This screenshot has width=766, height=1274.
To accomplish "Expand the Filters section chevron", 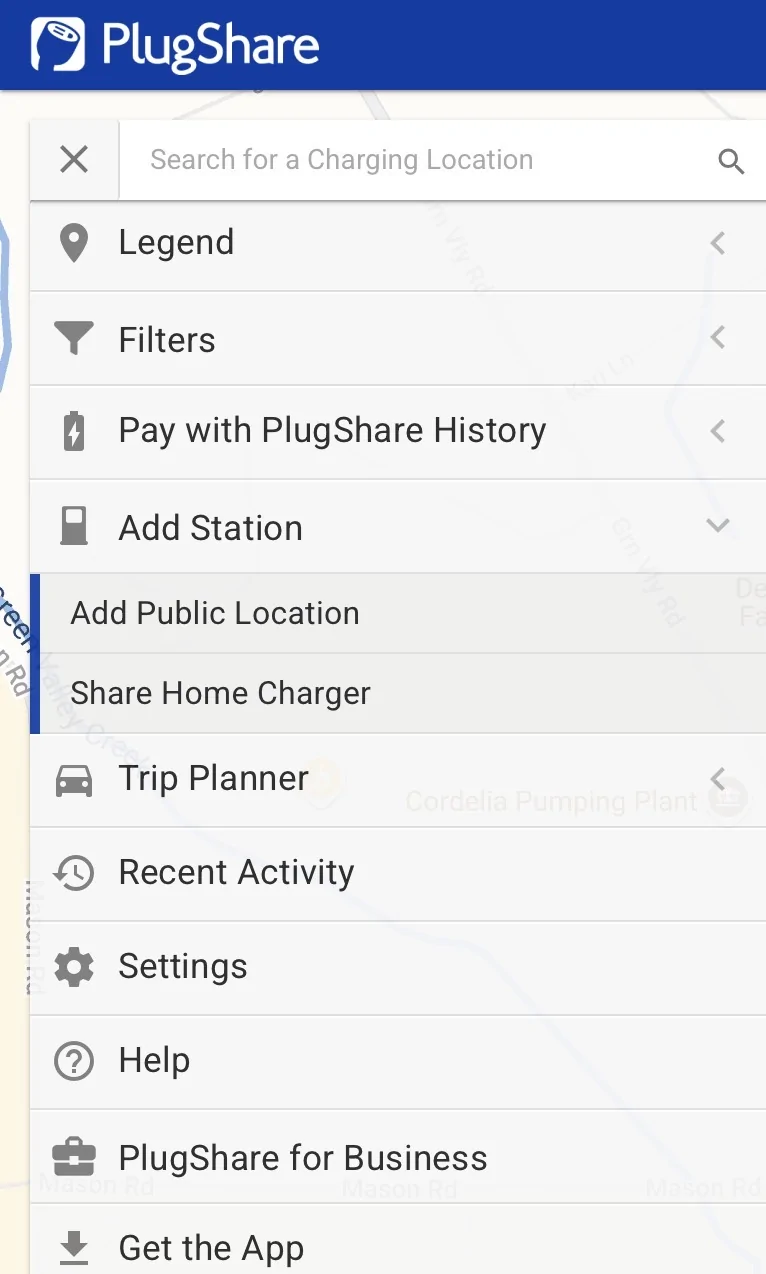I will (718, 338).
